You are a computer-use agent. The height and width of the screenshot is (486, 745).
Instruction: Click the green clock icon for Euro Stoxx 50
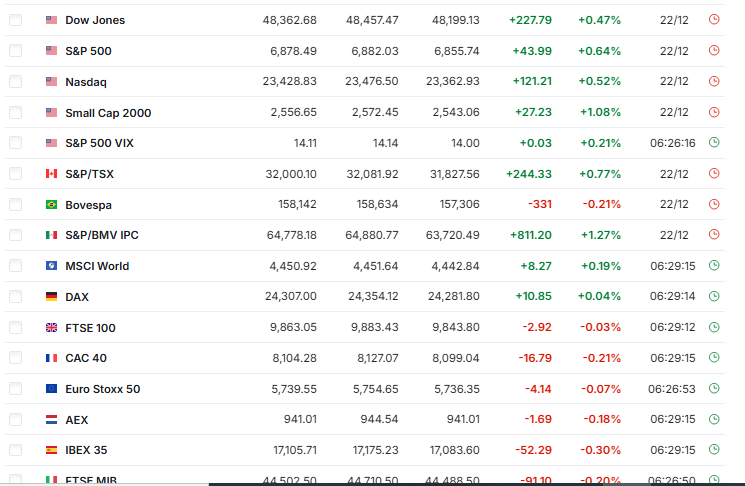(714, 388)
